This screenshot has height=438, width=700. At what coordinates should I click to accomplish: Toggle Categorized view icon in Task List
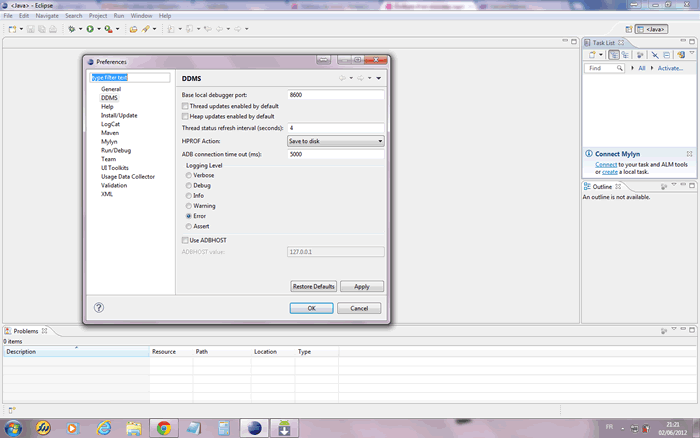(x=614, y=55)
